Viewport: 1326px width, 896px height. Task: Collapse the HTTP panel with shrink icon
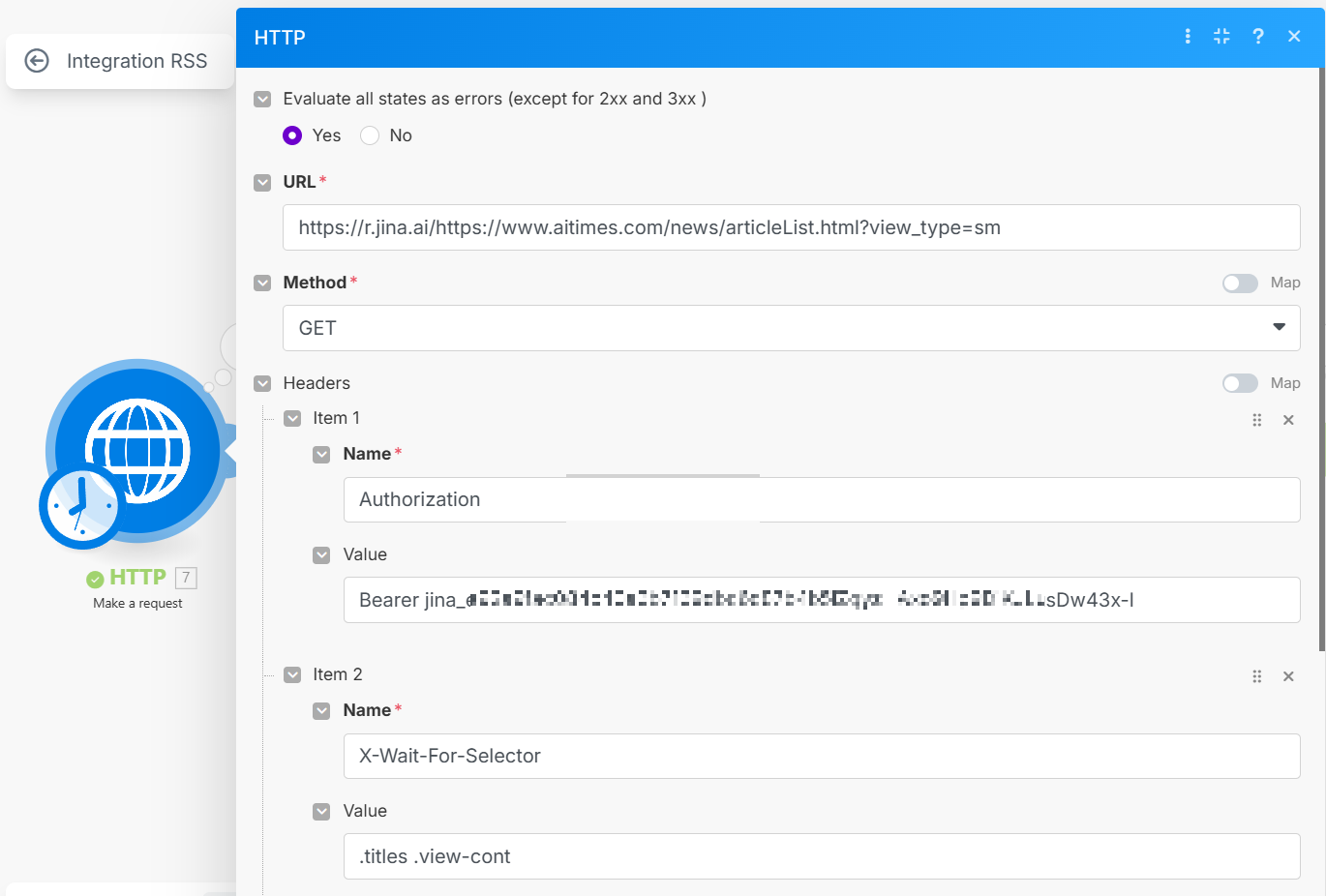(1221, 37)
